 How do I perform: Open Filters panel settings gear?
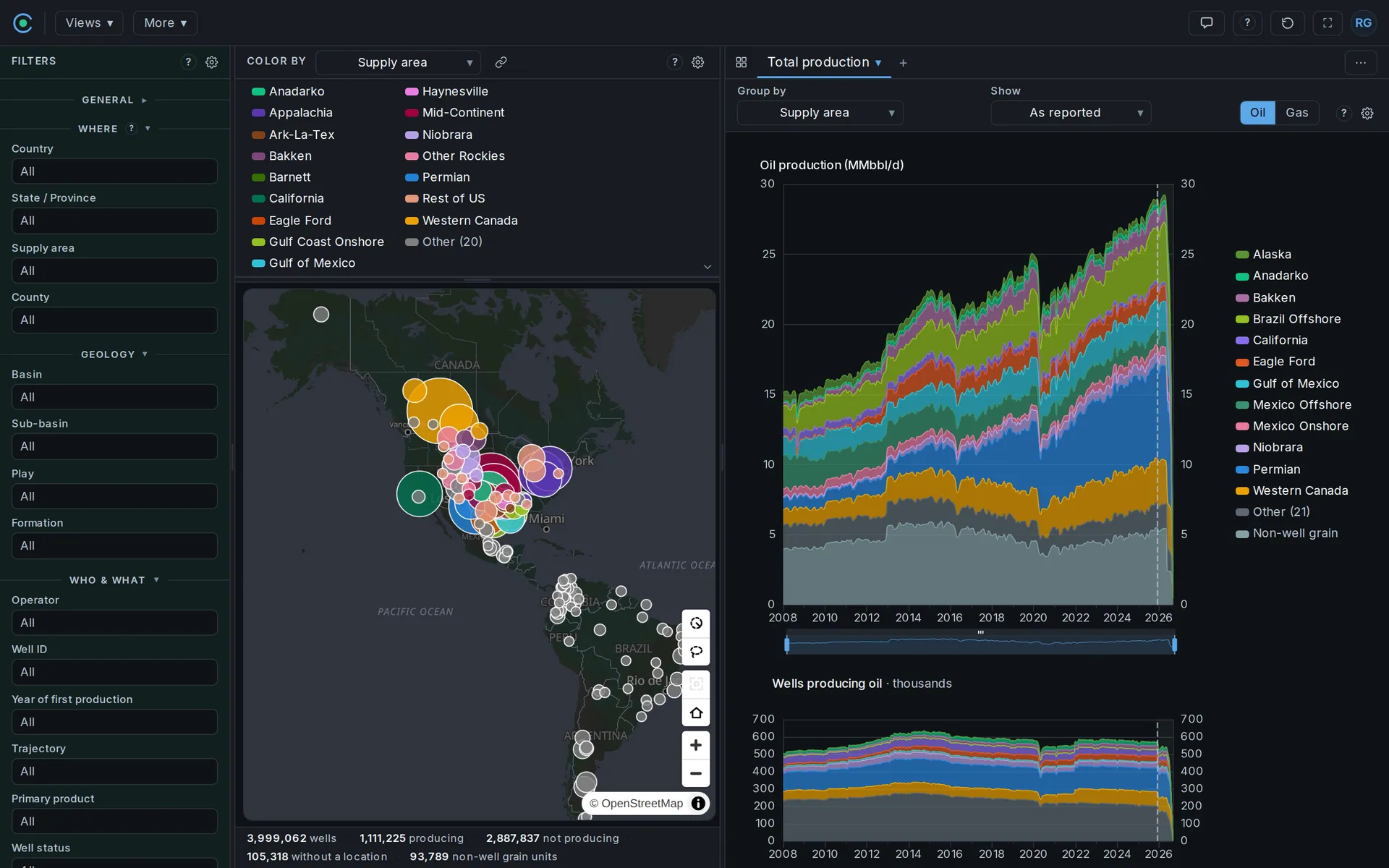tap(212, 62)
